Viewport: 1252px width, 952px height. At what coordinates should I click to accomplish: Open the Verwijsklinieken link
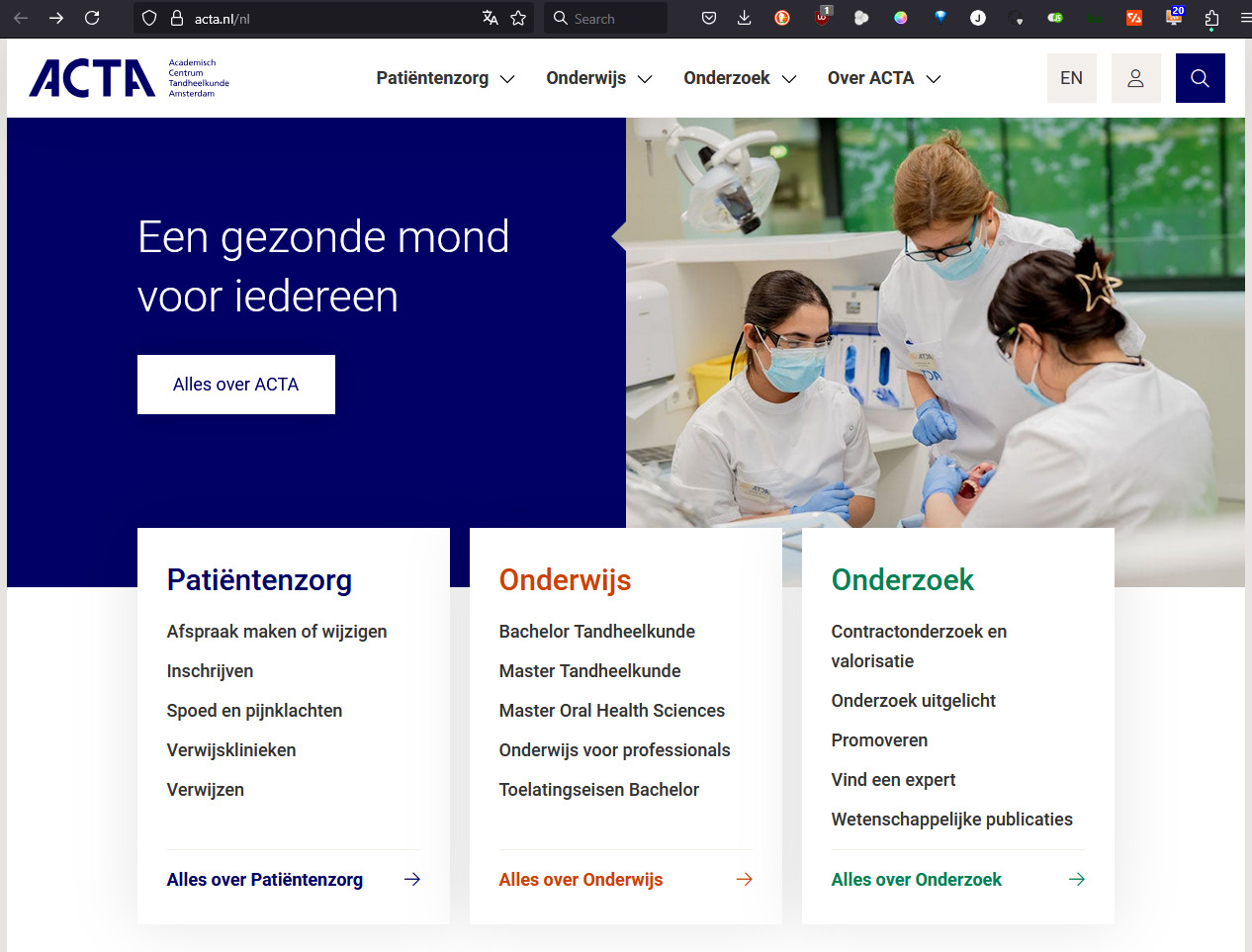pos(231,750)
